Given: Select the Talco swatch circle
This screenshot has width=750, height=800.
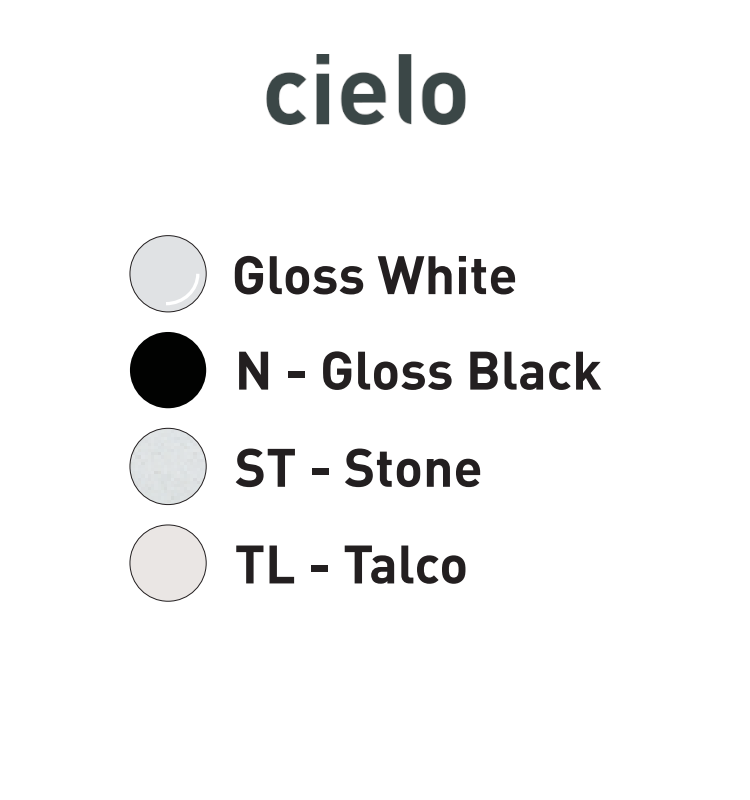Looking at the screenshot, I should point(168,563).
